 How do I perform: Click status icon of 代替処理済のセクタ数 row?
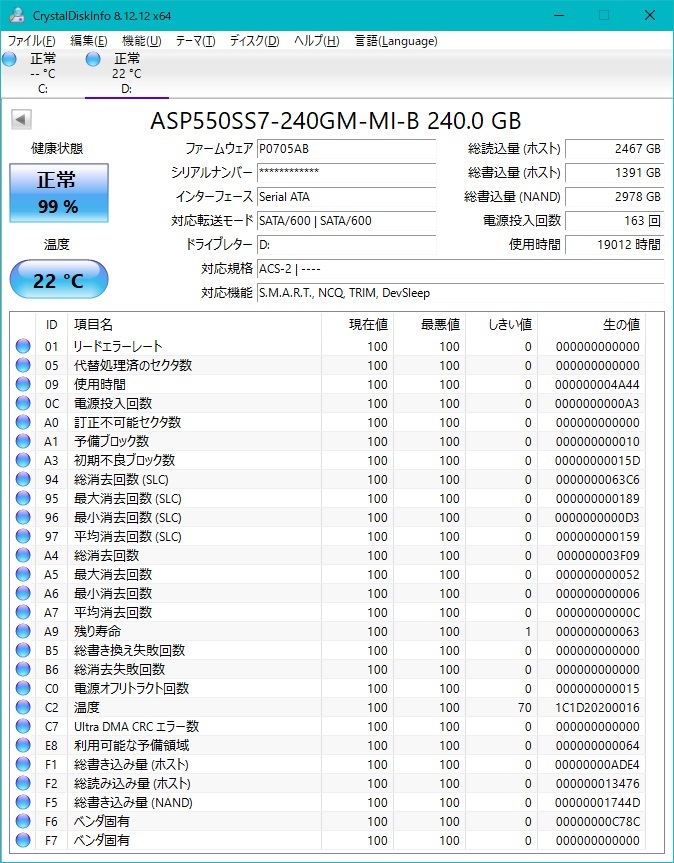coord(23,365)
